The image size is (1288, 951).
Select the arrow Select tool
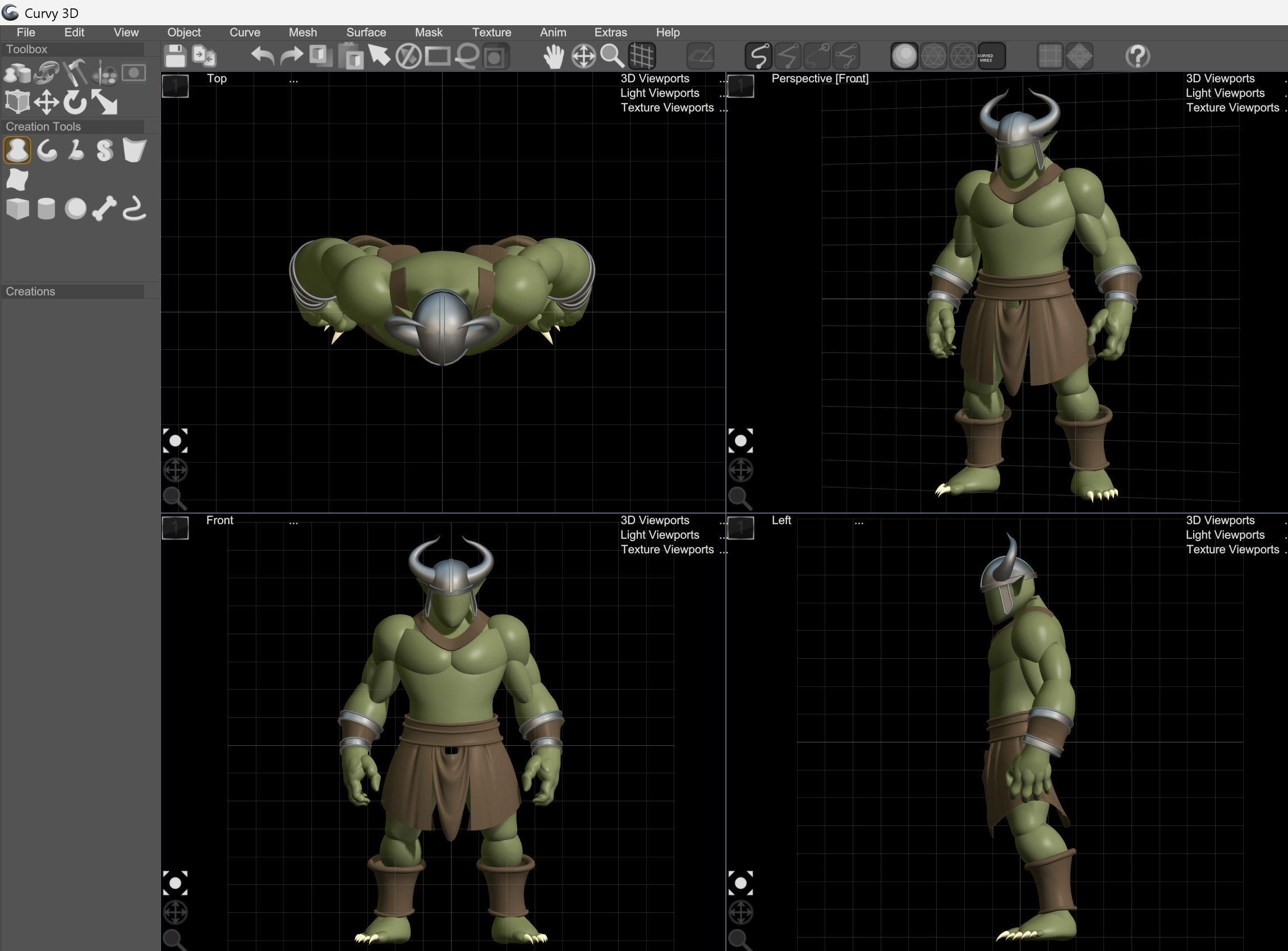tap(379, 56)
